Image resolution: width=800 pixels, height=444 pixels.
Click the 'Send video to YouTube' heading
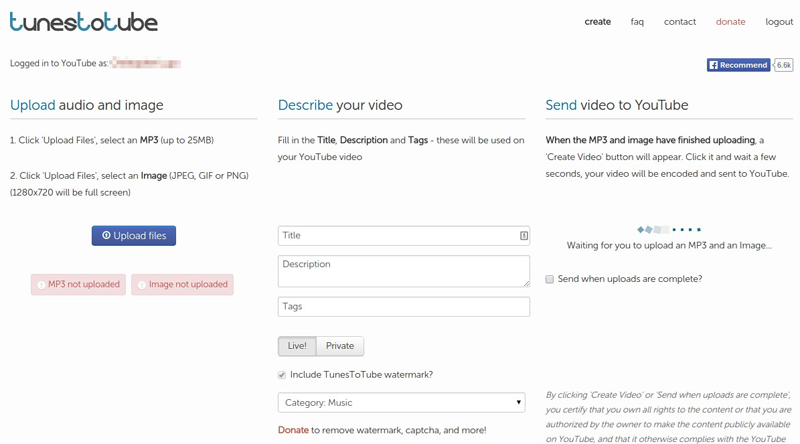[617, 105]
